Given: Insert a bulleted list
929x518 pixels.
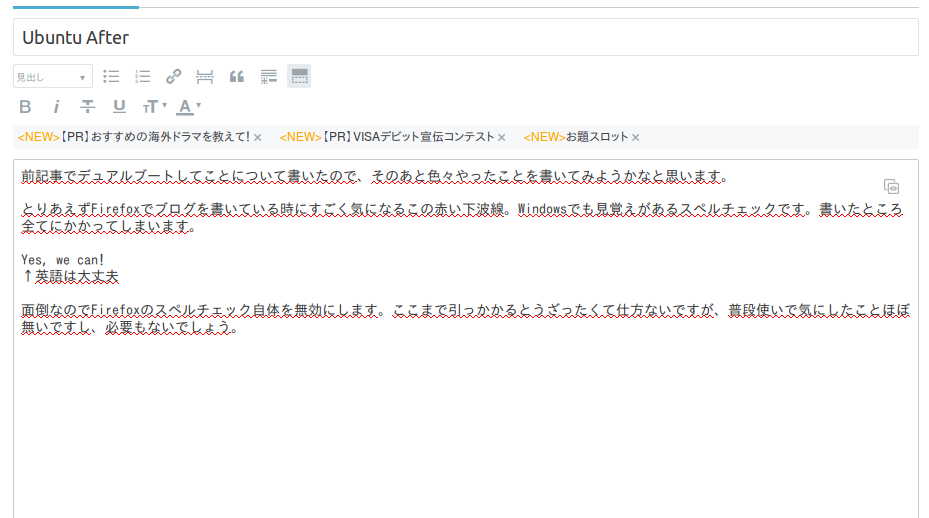Looking at the screenshot, I should [x=111, y=76].
